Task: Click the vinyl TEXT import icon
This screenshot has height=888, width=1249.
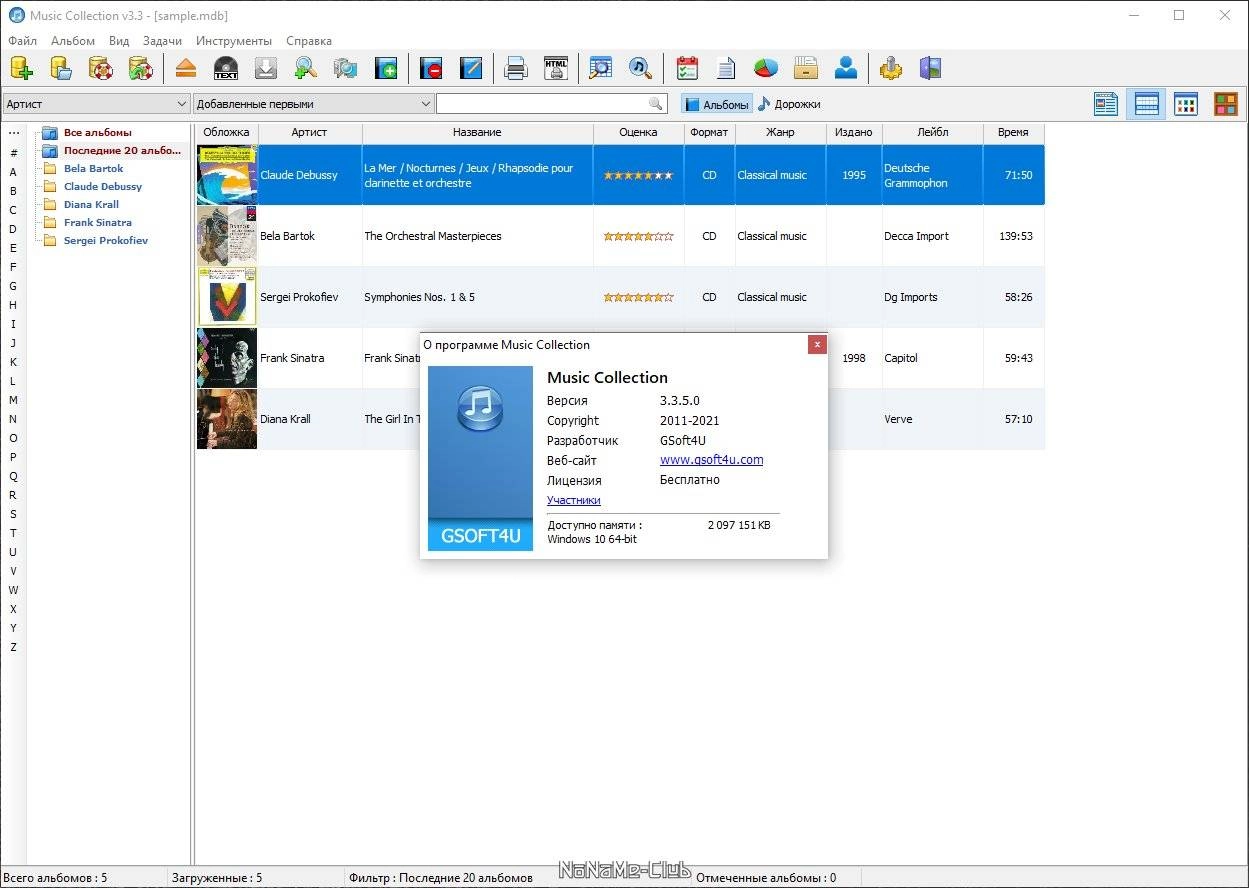Action: tap(226, 68)
